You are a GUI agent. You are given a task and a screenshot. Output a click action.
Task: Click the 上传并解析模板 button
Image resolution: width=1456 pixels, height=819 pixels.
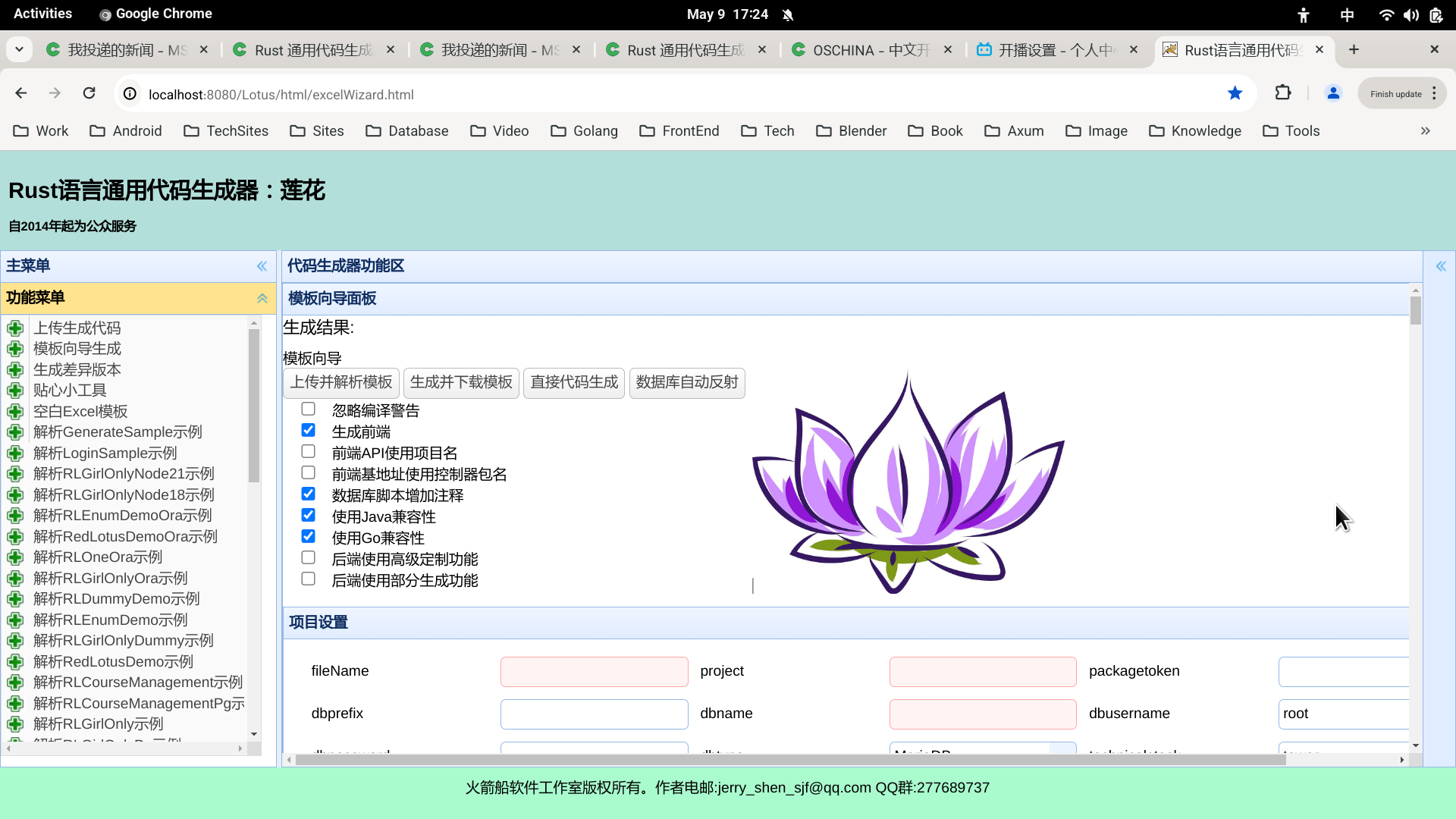341,382
